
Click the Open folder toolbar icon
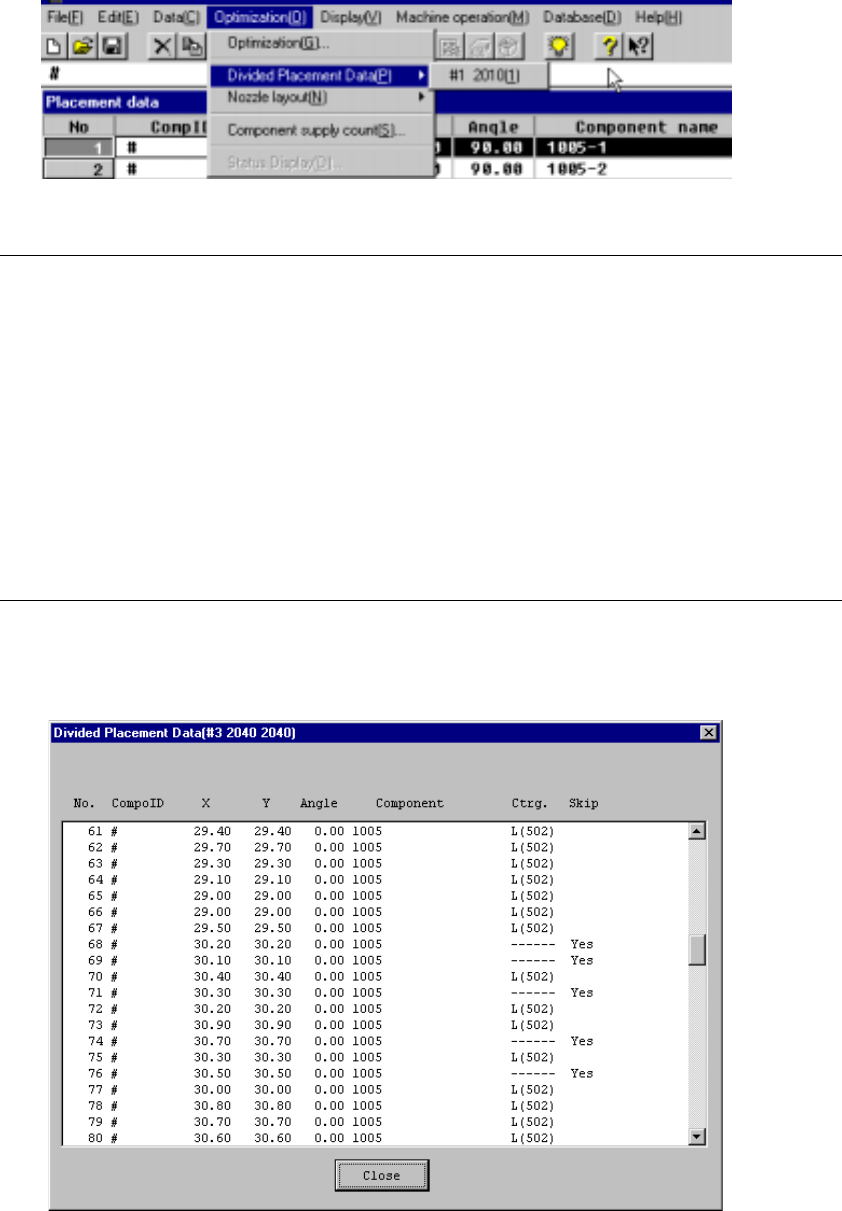80,44
